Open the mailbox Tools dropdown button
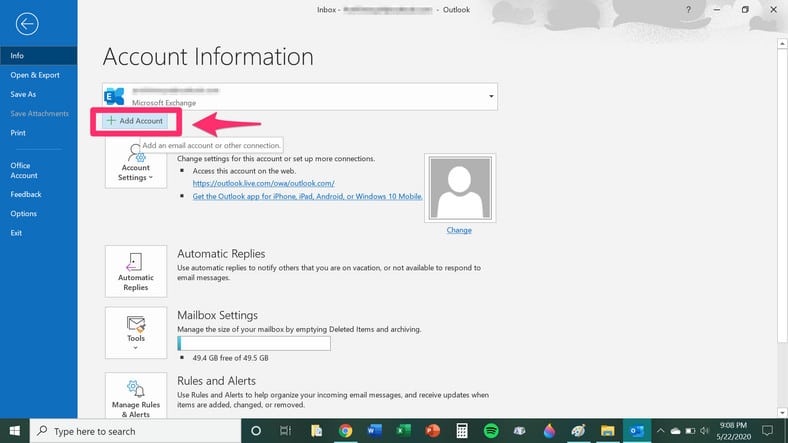 (136, 333)
